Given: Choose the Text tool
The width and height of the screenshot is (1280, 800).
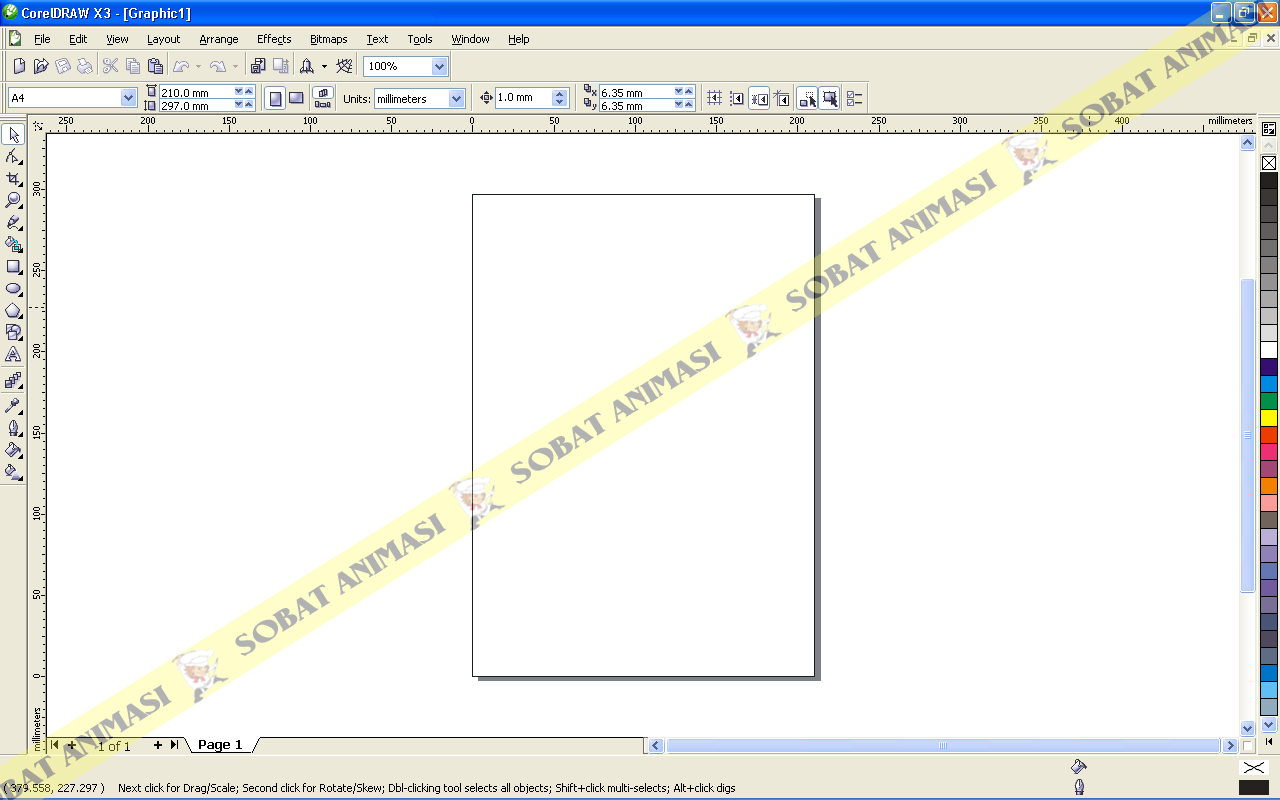Looking at the screenshot, I should point(14,355).
